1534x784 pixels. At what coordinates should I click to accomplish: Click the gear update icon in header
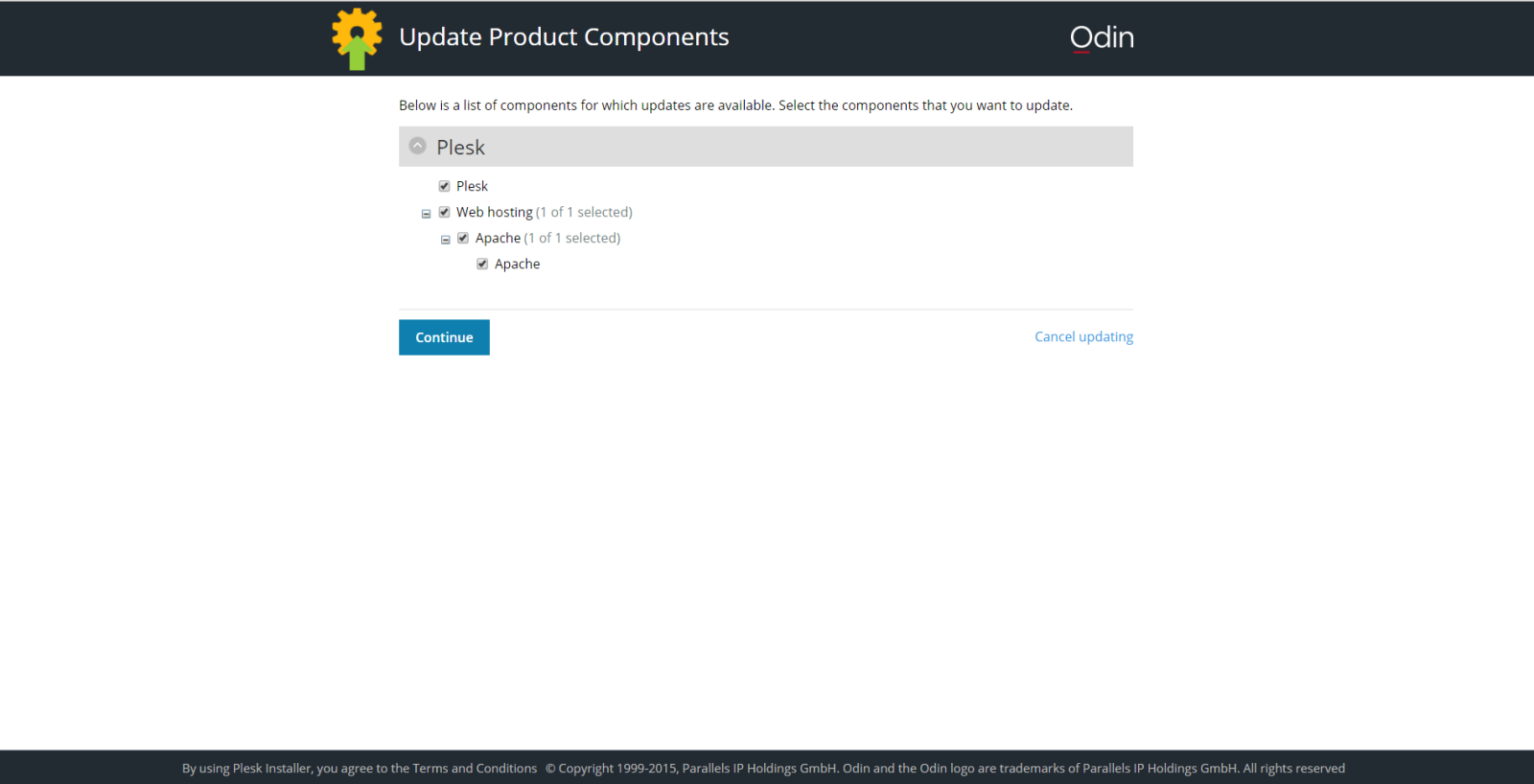point(357,38)
